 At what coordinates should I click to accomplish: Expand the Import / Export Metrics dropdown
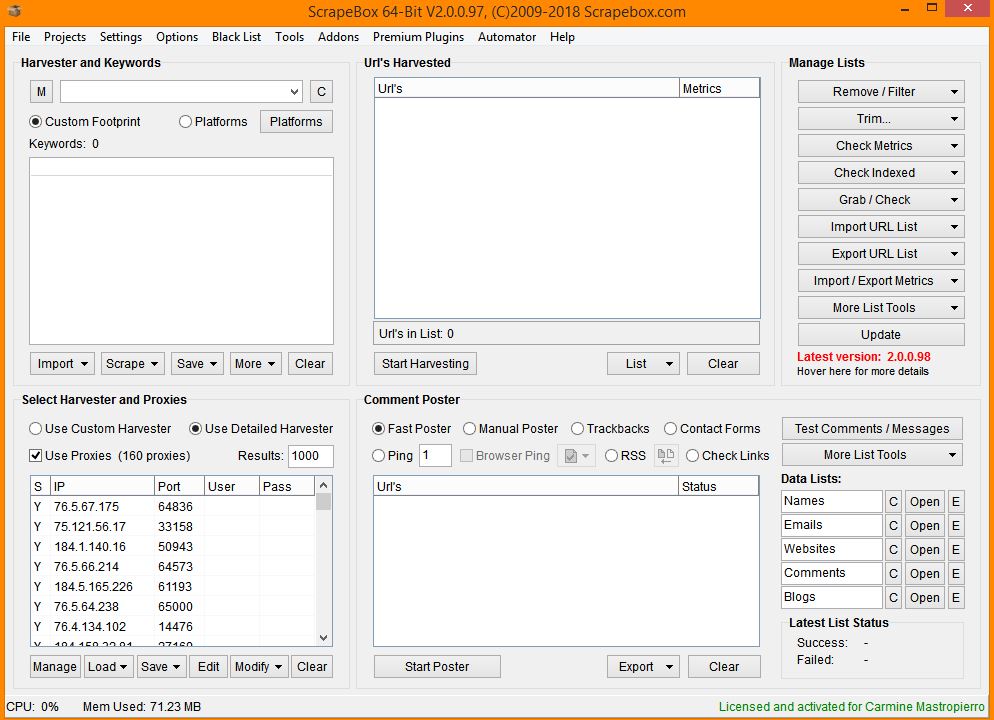(x=881, y=281)
